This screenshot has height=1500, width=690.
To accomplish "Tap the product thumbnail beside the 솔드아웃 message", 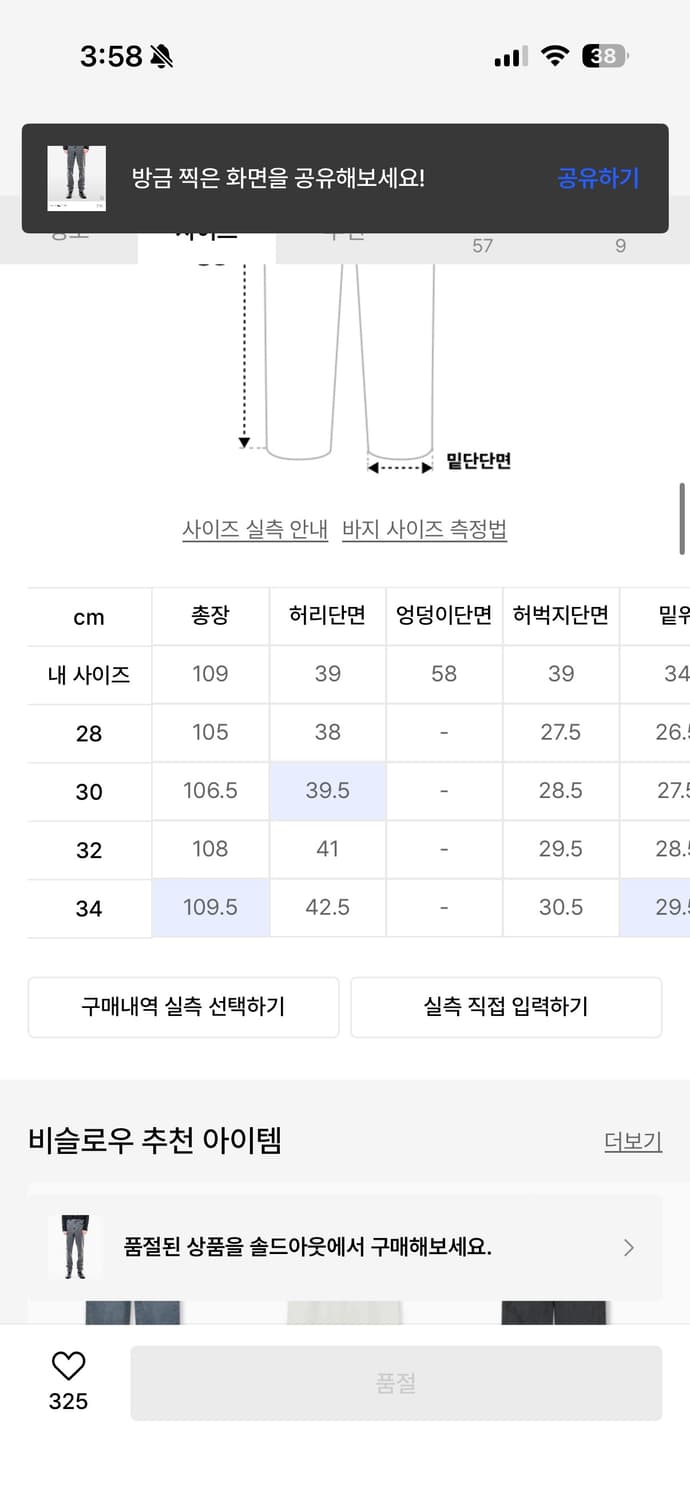I will point(74,1247).
